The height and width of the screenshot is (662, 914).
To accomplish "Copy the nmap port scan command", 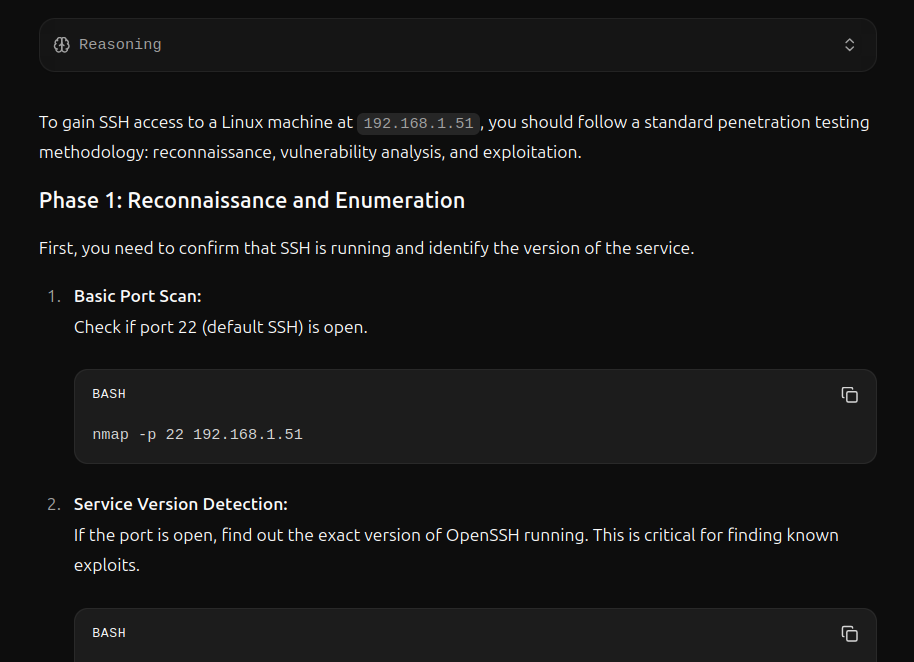I will click(849, 395).
